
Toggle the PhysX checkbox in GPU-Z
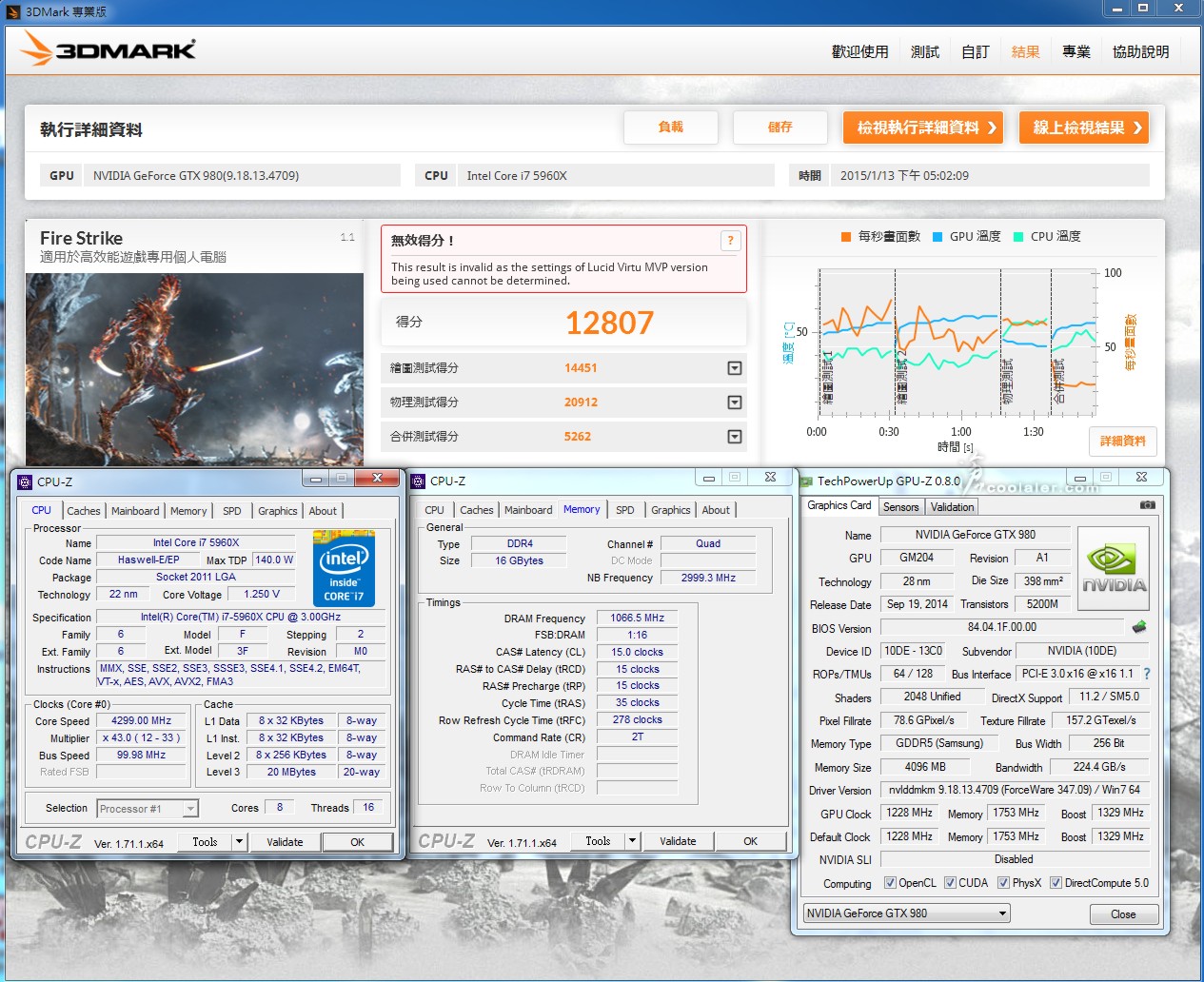[x=1003, y=883]
